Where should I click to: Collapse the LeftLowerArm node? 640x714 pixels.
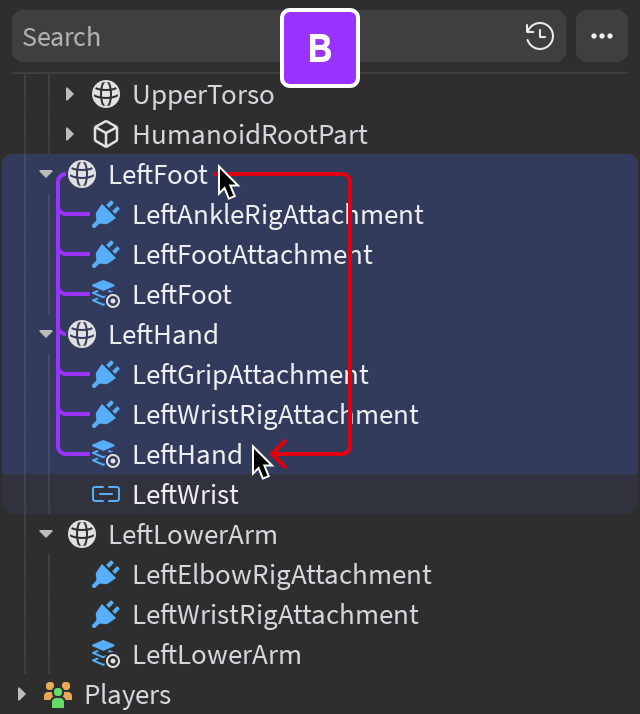[x=45, y=534]
